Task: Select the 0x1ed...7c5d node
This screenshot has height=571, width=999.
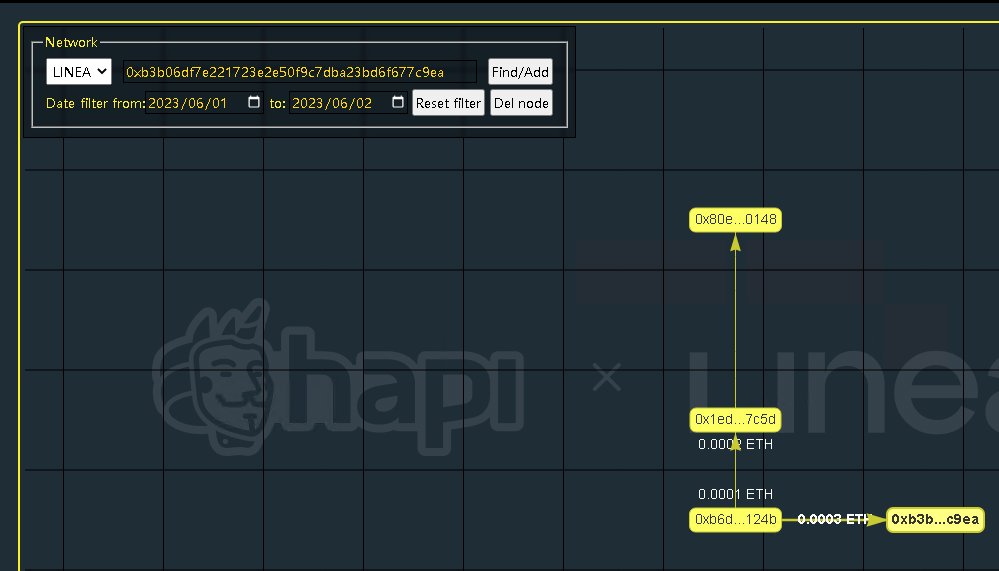Action: [x=735, y=419]
